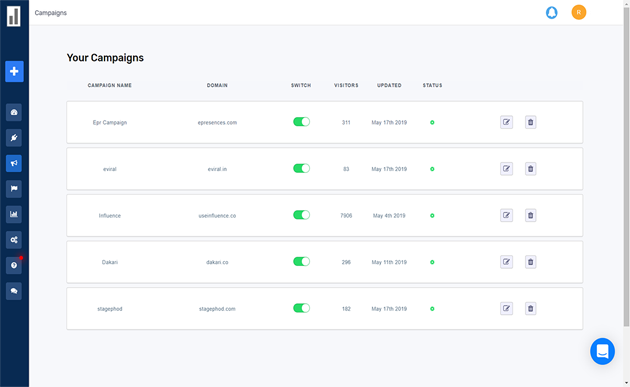Toggle the Dakari campaign switch
630x387 pixels.
(301, 262)
